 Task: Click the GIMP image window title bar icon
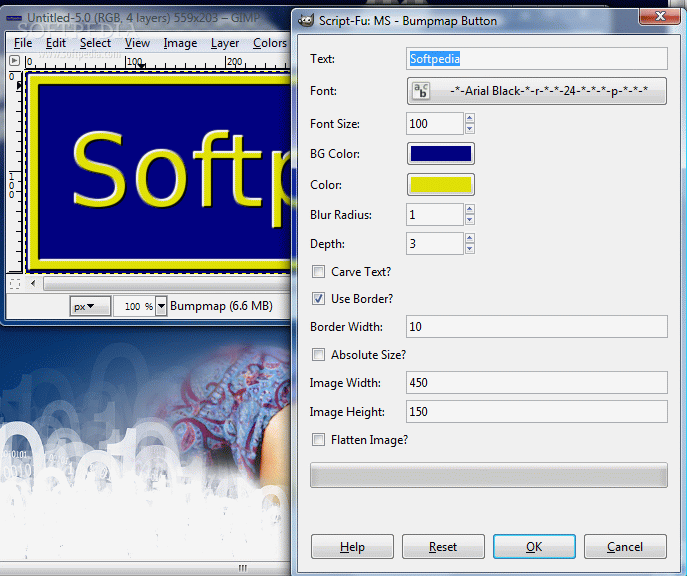[14, 18]
